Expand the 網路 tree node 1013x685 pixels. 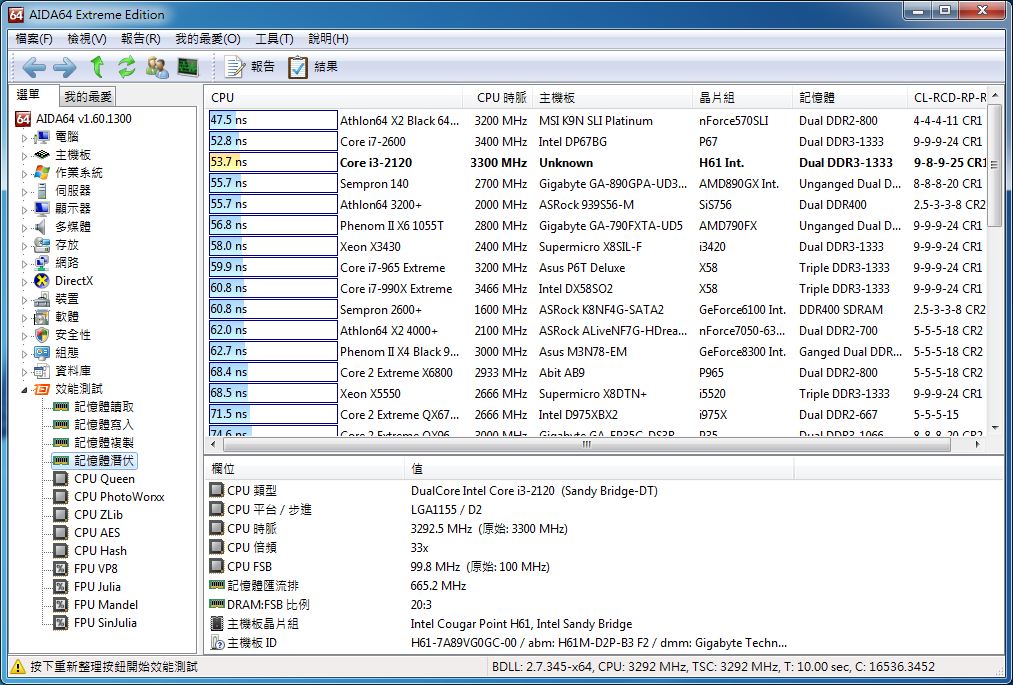coord(25,263)
